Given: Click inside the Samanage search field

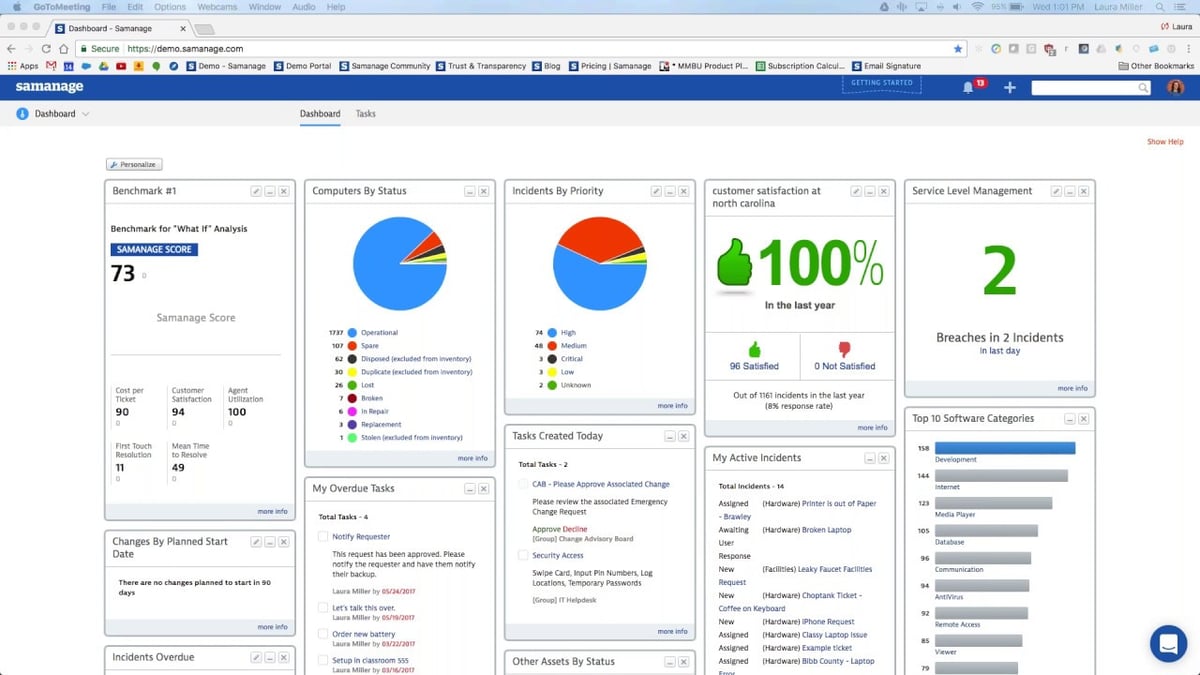Looking at the screenshot, I should coord(1085,87).
